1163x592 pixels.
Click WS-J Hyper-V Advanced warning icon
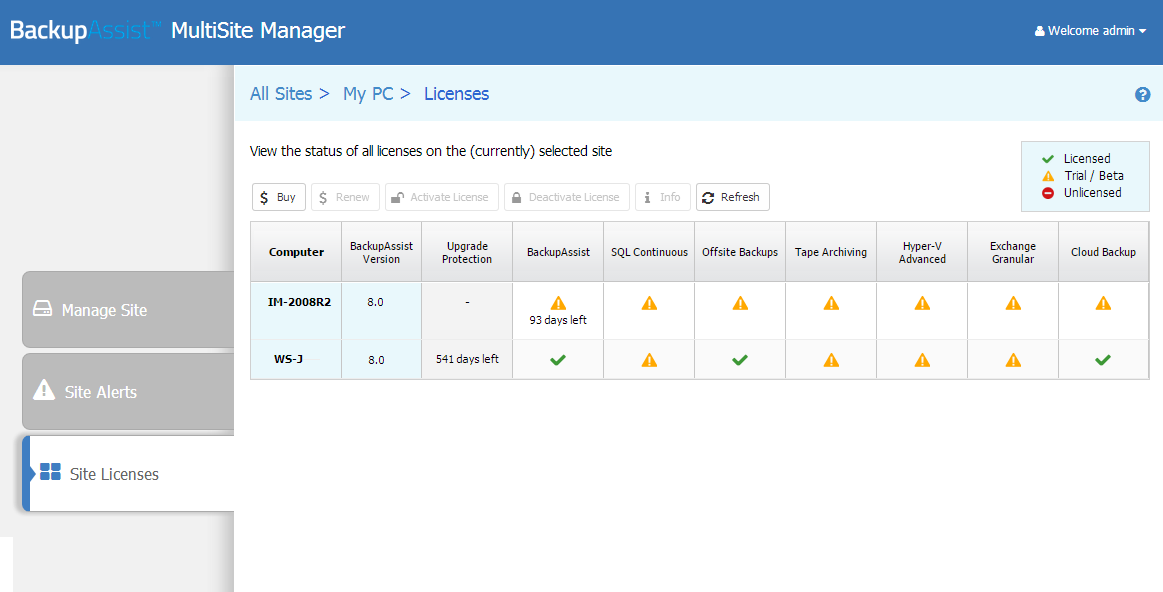coord(922,360)
